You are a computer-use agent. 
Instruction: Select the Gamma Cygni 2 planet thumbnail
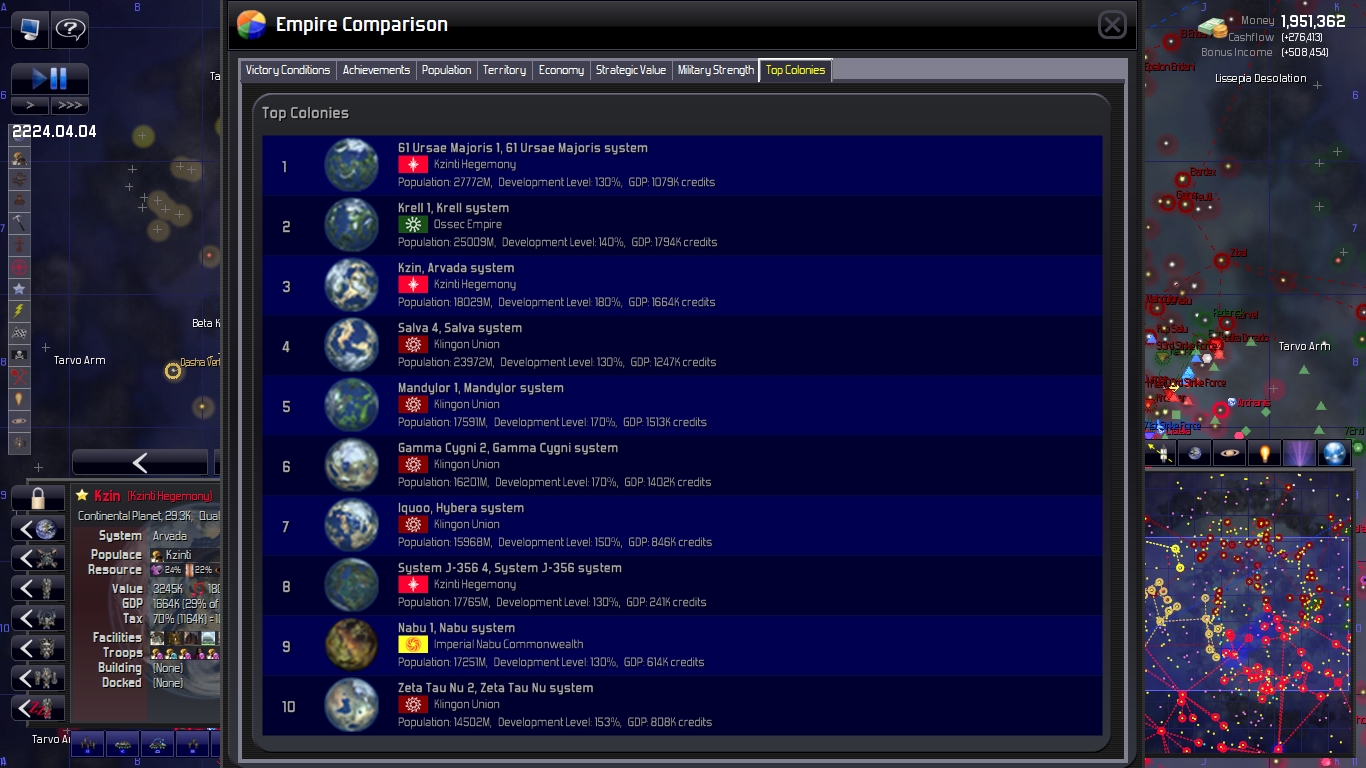click(x=352, y=466)
